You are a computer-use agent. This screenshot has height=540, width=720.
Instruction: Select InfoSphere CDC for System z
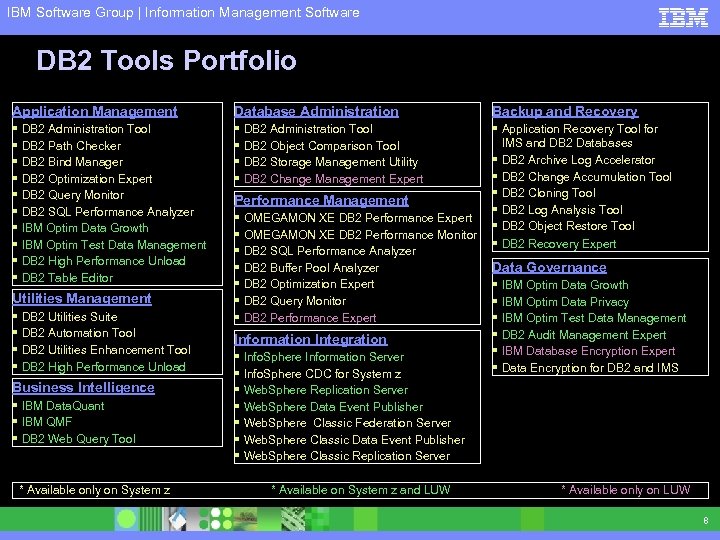point(323,374)
